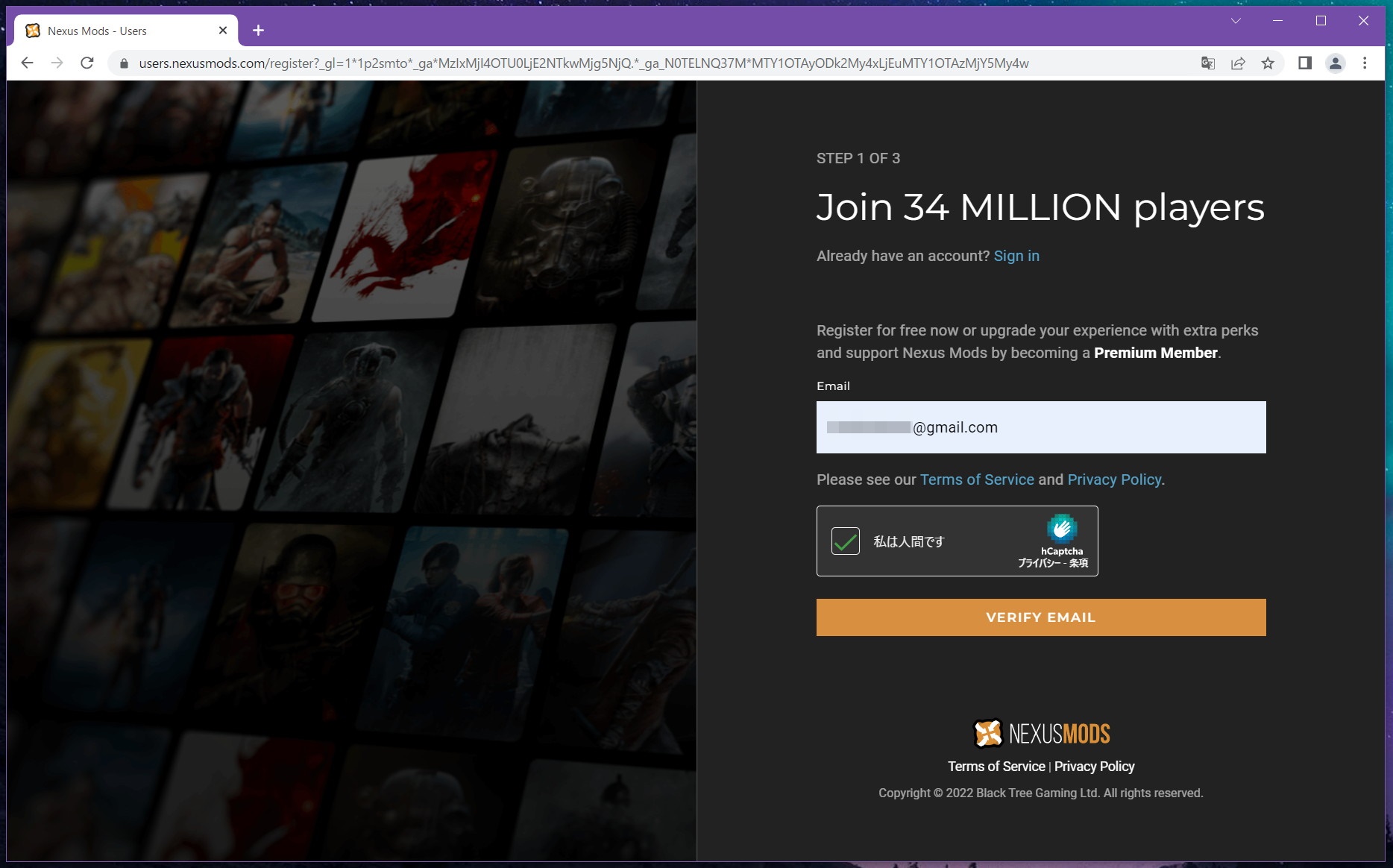The height and width of the screenshot is (868, 1393).
Task: Reload the Nexus Mods page
Action: pyautogui.click(x=87, y=63)
